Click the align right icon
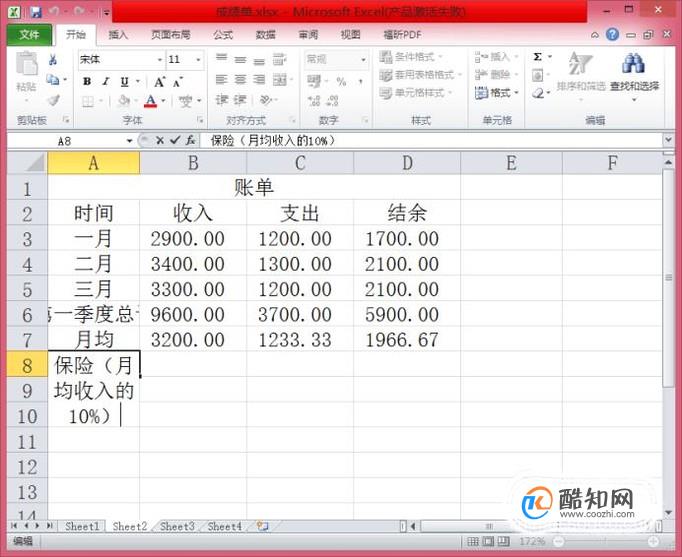Screen dimensions: 682x557 click(x=259, y=80)
